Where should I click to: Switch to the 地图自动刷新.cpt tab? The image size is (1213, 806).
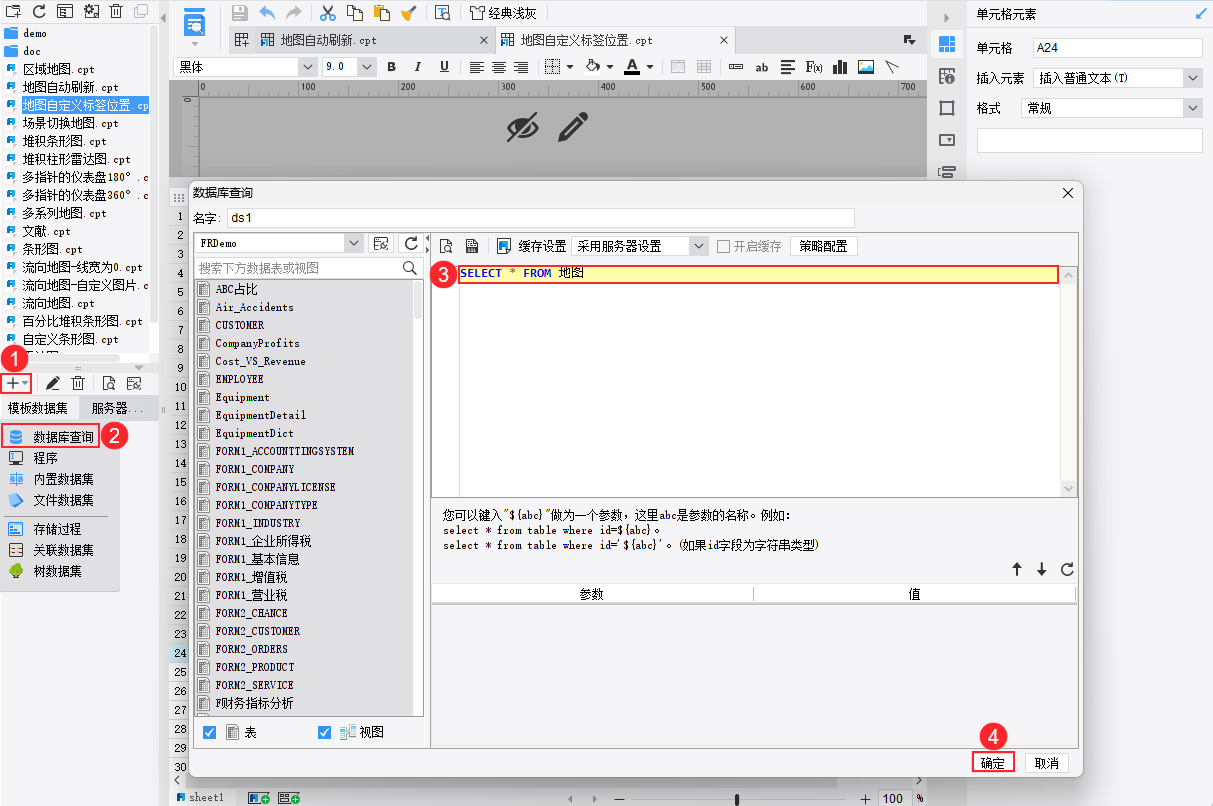point(328,40)
